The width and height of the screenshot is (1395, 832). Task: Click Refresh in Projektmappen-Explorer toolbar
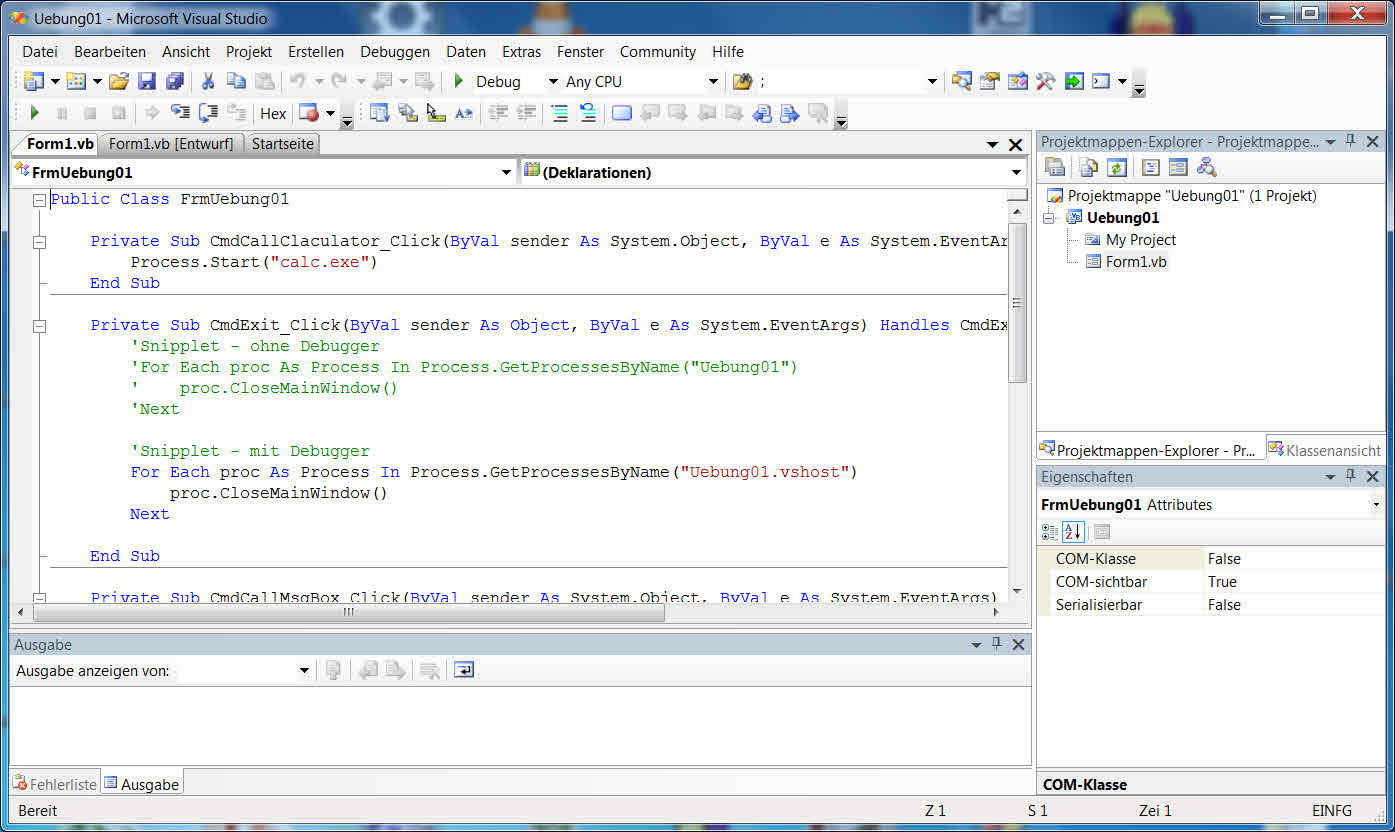point(1116,167)
